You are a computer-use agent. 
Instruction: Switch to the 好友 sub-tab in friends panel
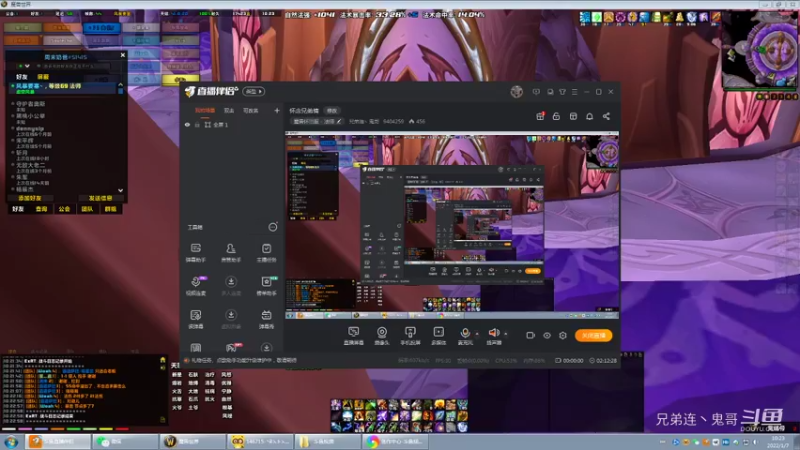(x=21, y=77)
